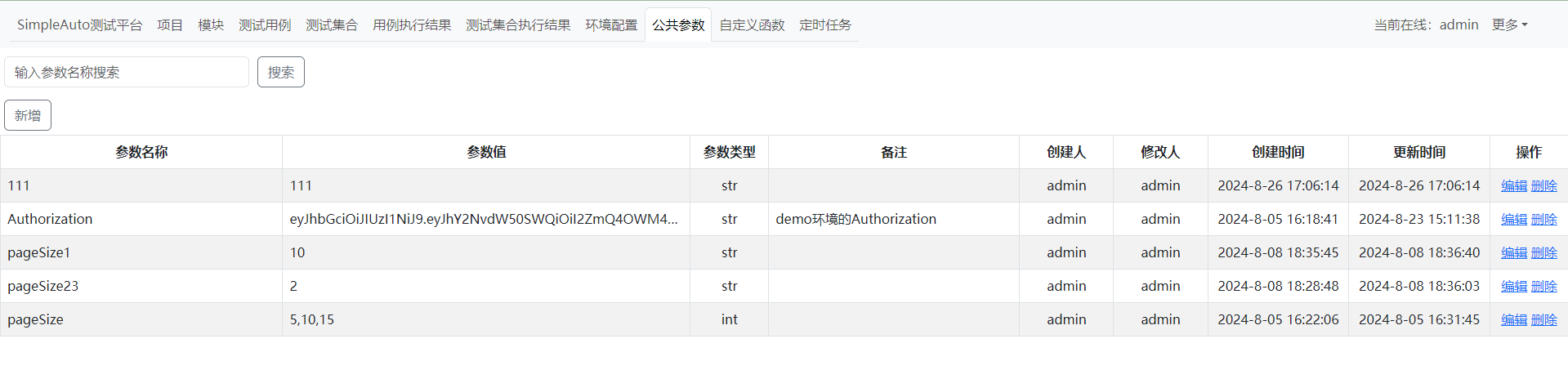Select the Authorization parameter name cell
This screenshot has width=1568, height=370.
click(141, 219)
